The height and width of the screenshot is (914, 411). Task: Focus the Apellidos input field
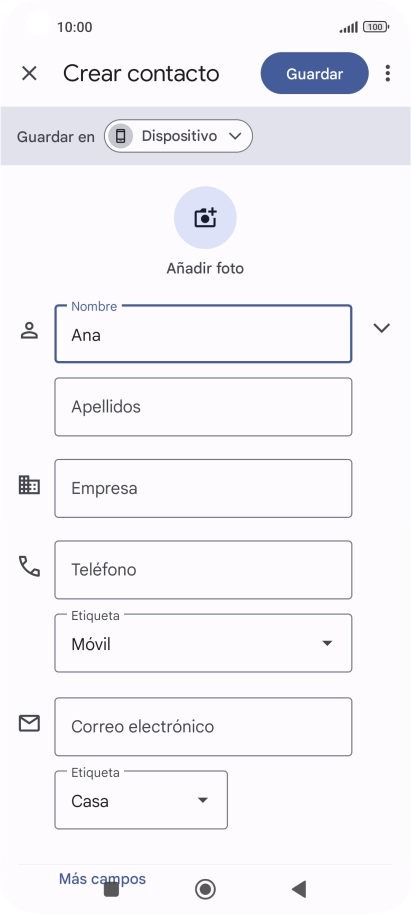click(203, 407)
